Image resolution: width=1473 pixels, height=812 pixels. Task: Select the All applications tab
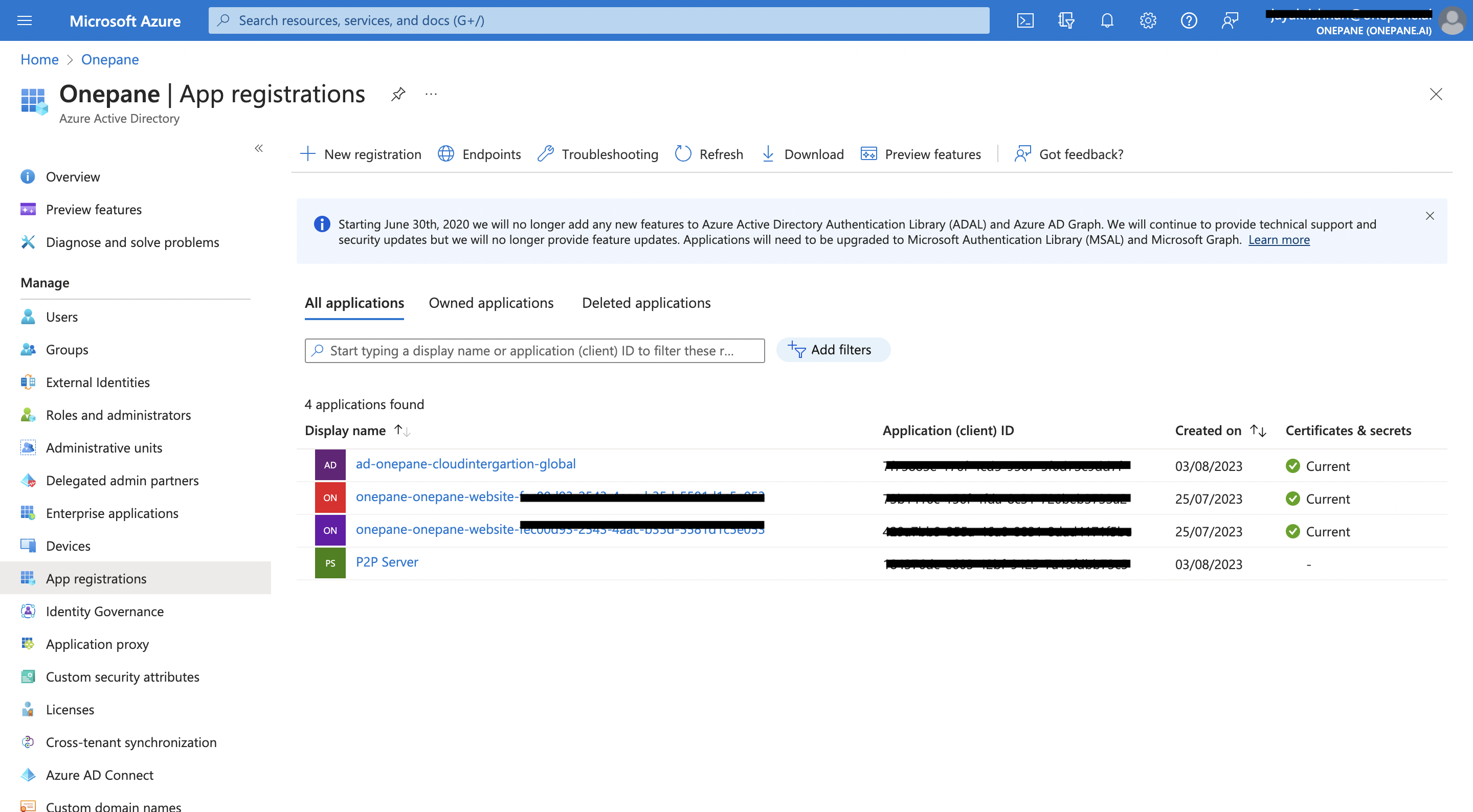pos(354,302)
